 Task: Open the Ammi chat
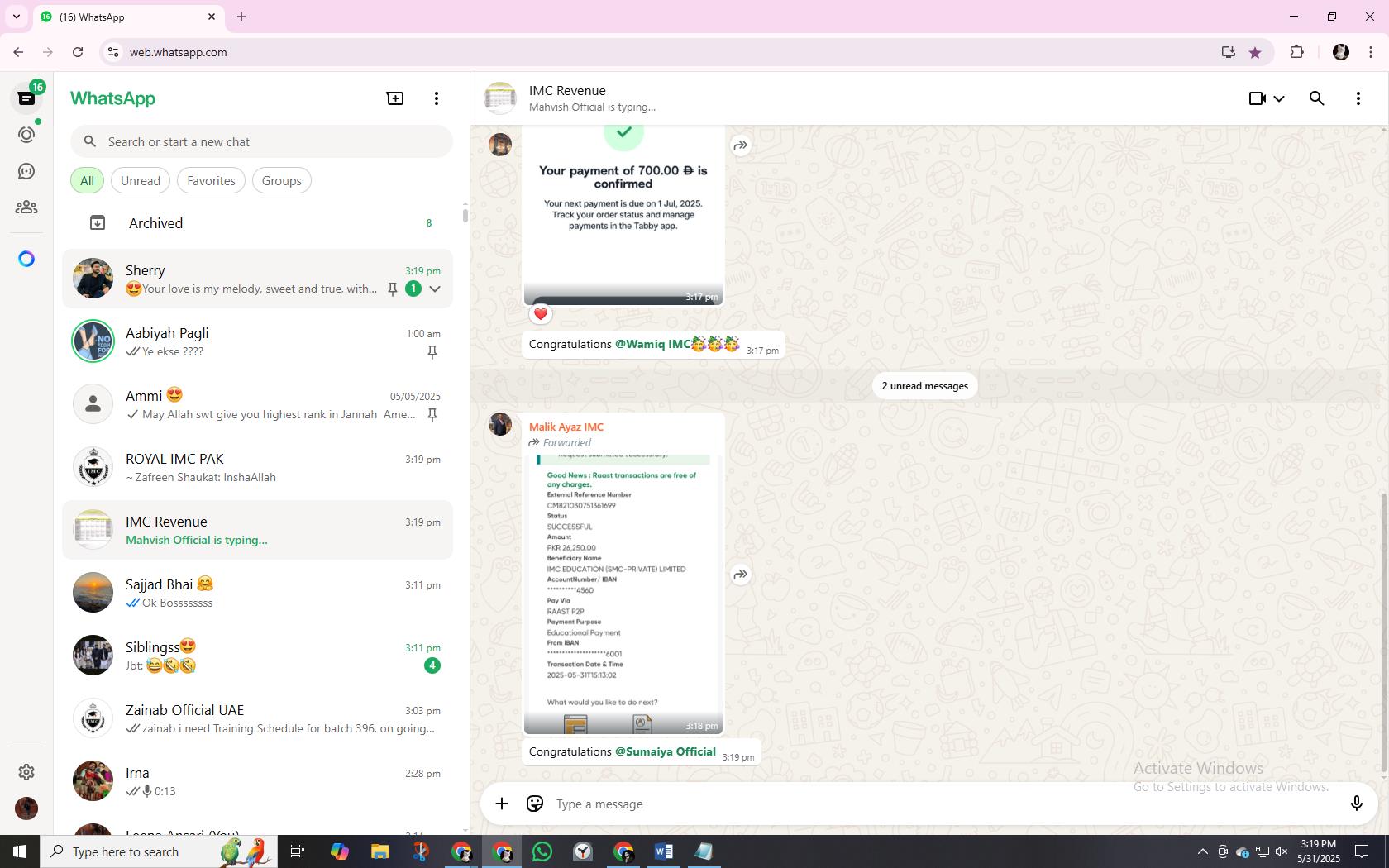(257, 404)
